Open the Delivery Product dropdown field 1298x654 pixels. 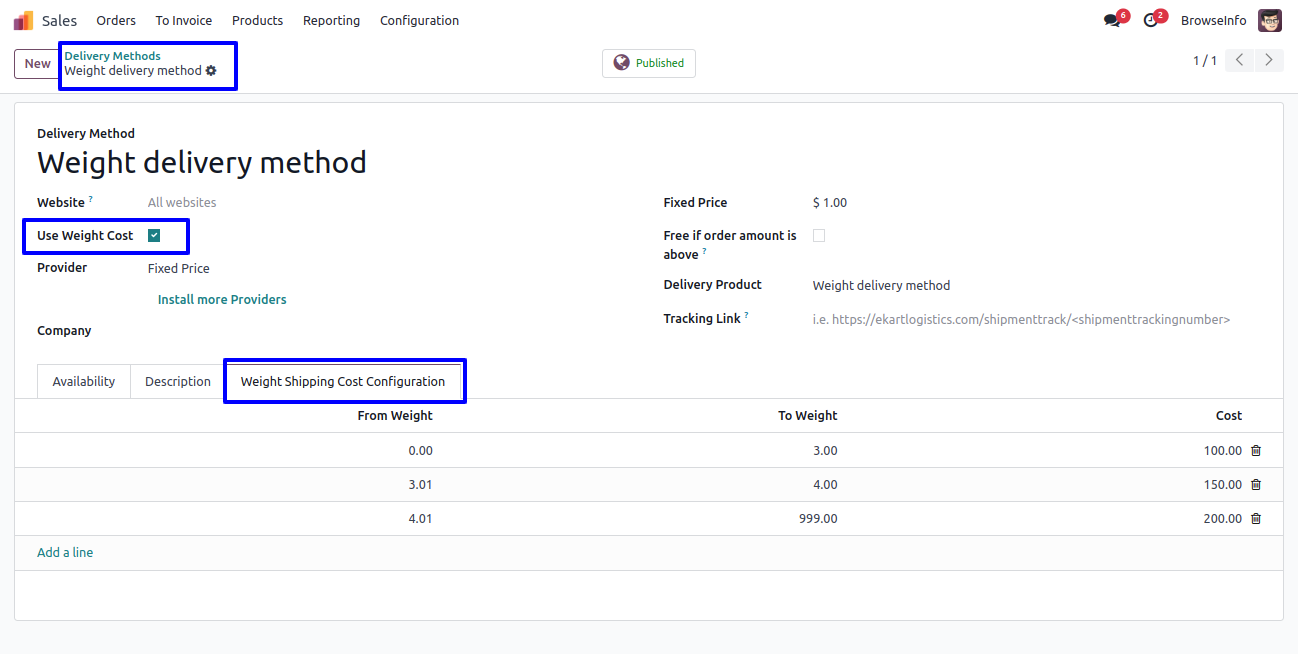[x=1000, y=286]
